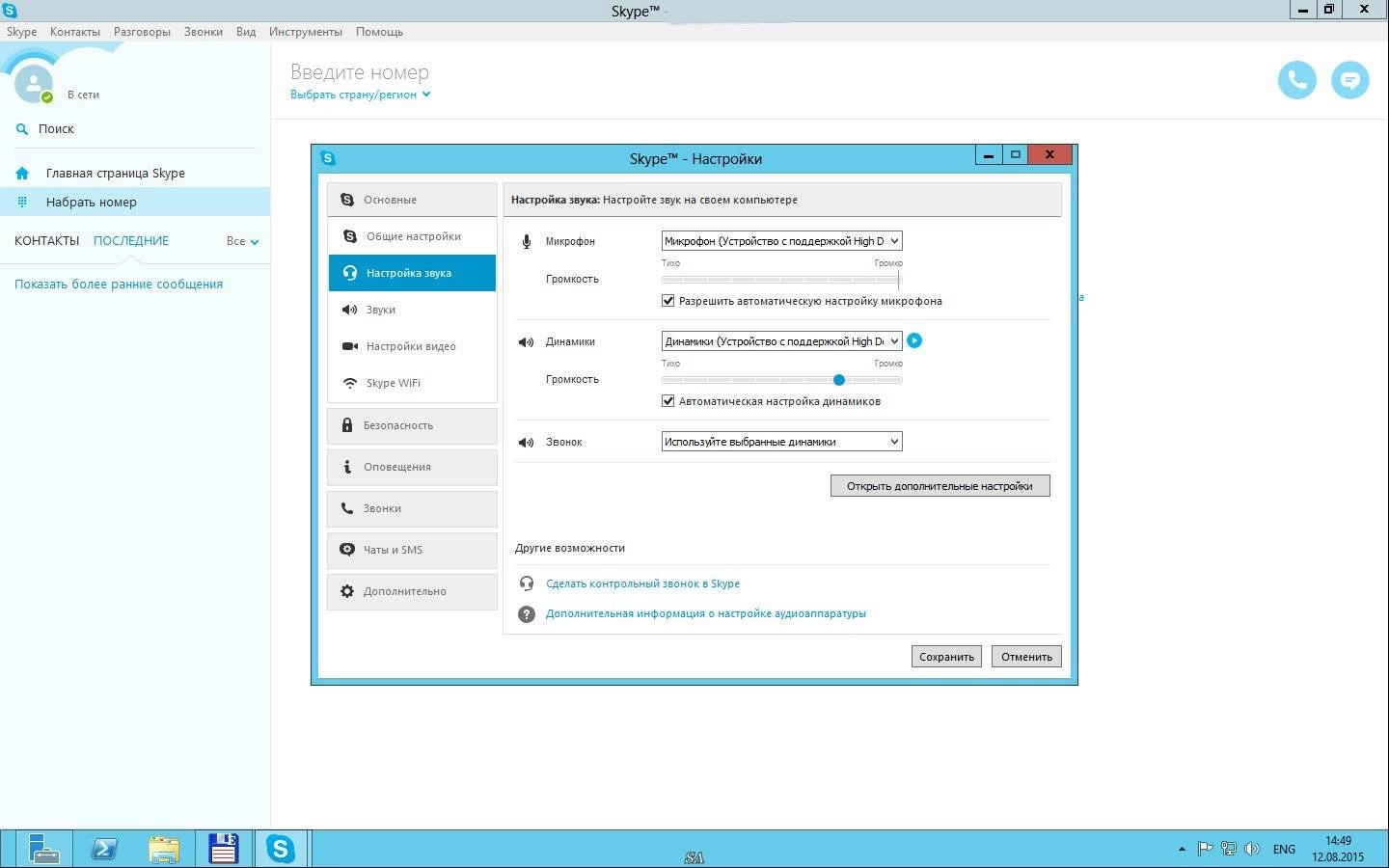This screenshot has height=868, width=1389.
Task: Open the Помощь menu
Action: [x=379, y=32]
